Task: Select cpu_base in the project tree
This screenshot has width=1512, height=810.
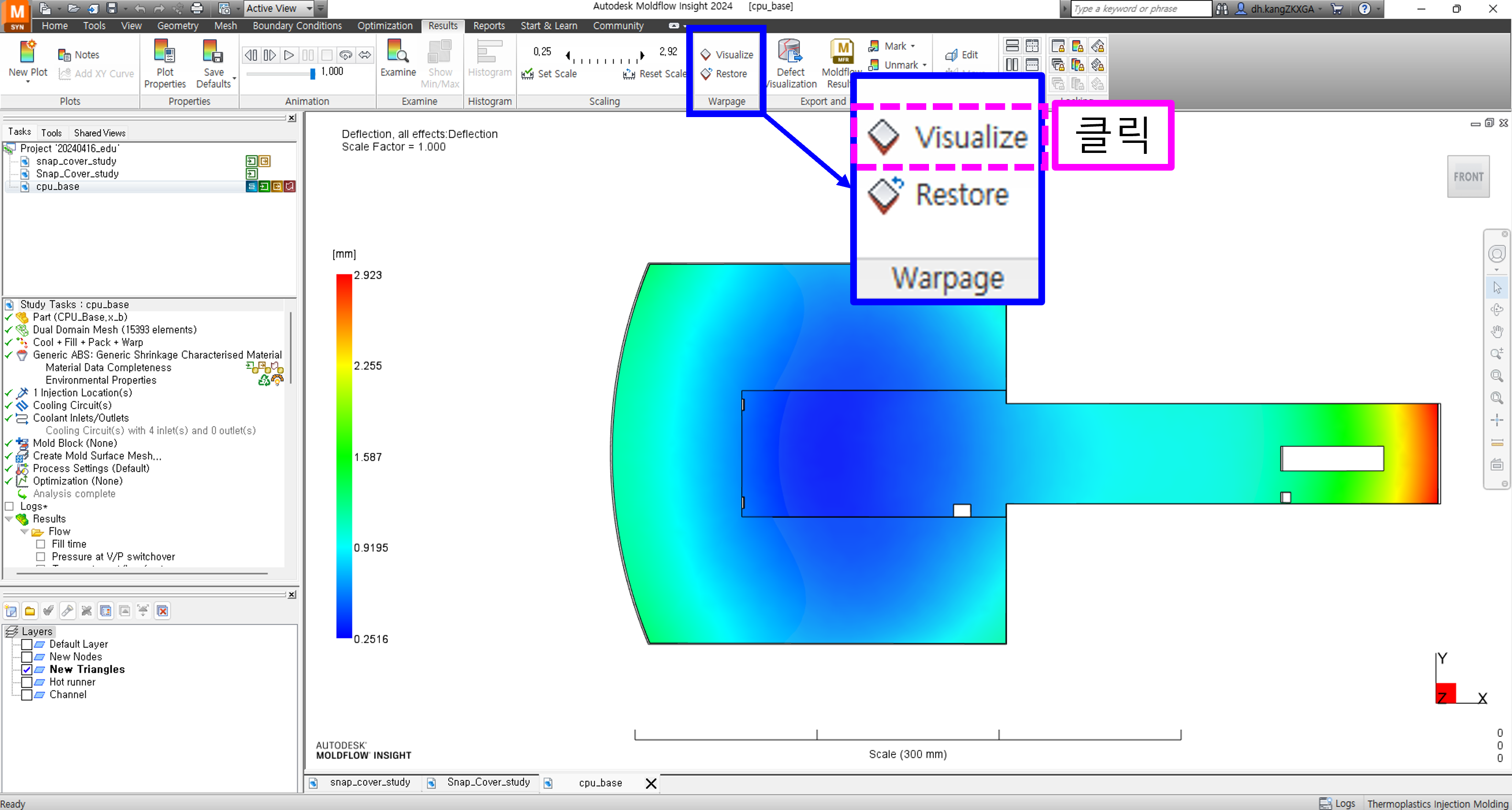Action: pos(57,187)
